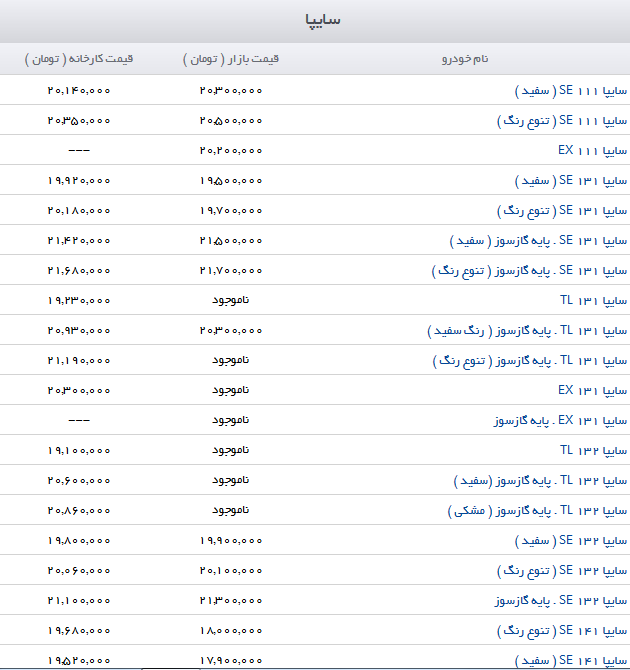Click factory price 20,930,000 cell
Viewport: 630px width, 670px height.
click(x=79, y=331)
